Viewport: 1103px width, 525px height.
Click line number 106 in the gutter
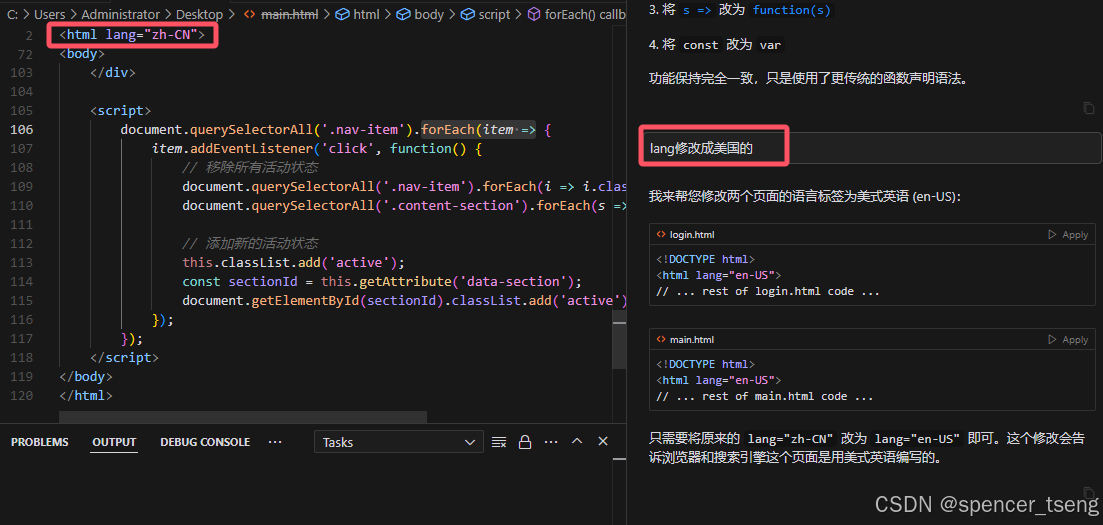22,129
